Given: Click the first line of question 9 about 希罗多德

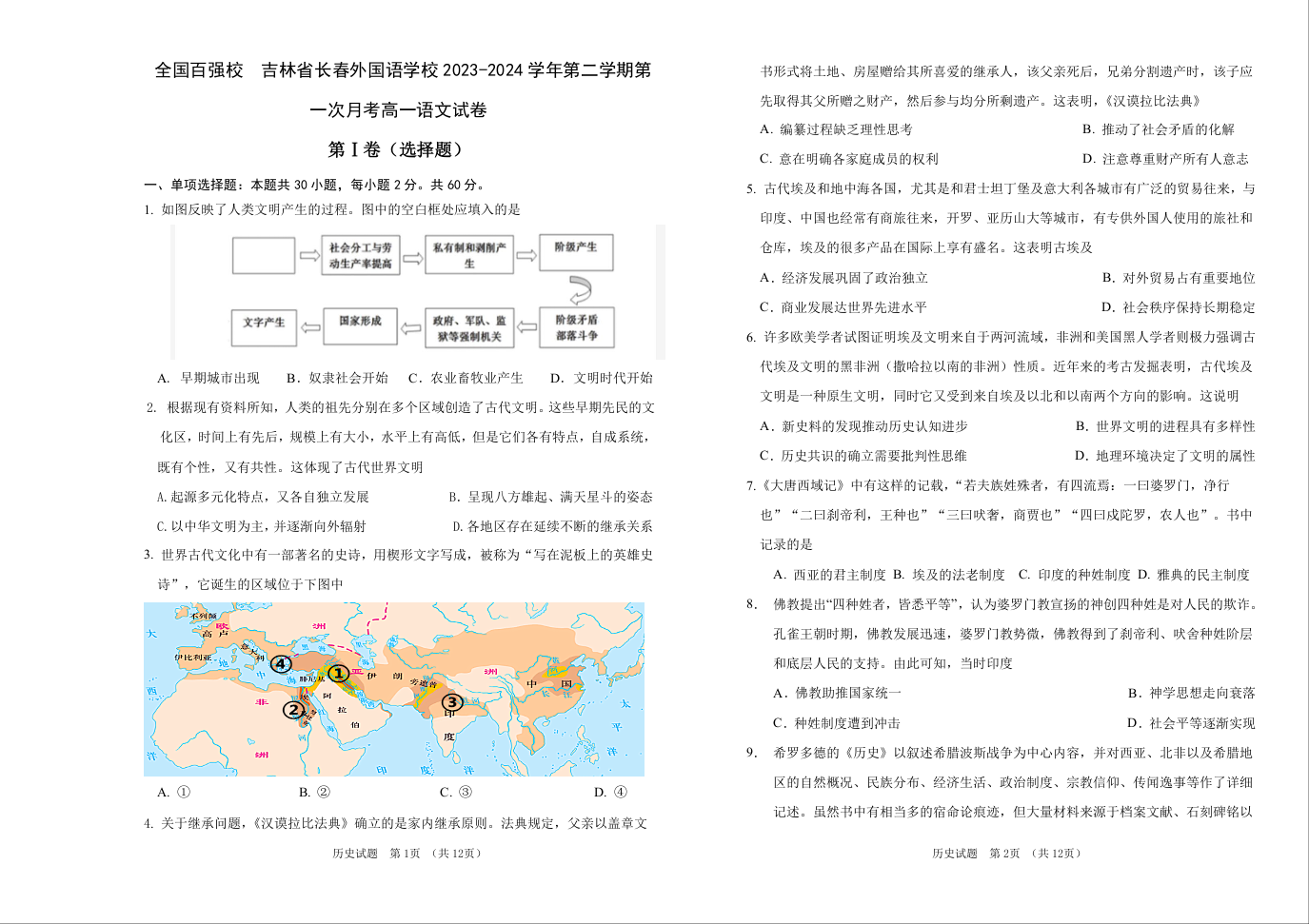Looking at the screenshot, I should pyautogui.click(x=1000, y=753).
